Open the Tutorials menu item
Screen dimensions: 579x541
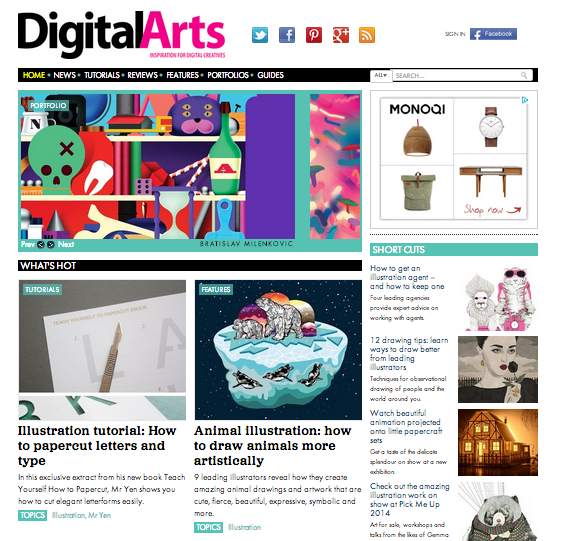(x=102, y=75)
